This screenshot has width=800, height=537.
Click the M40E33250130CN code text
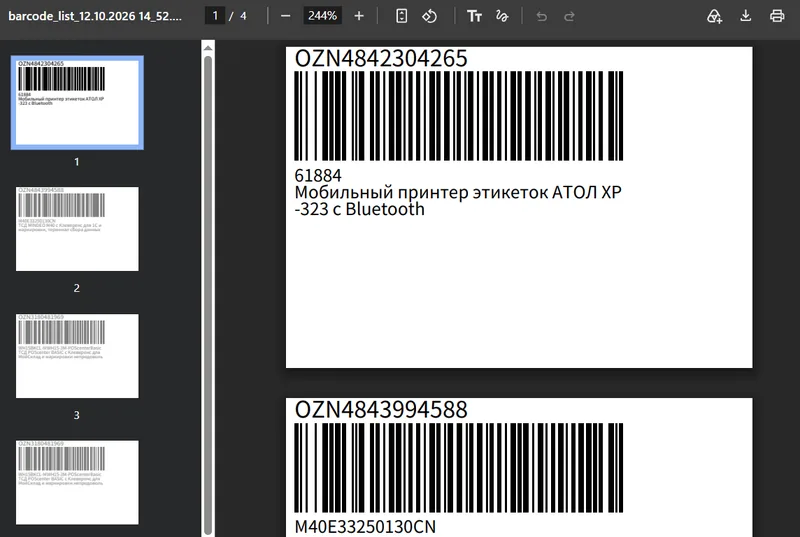point(365,527)
